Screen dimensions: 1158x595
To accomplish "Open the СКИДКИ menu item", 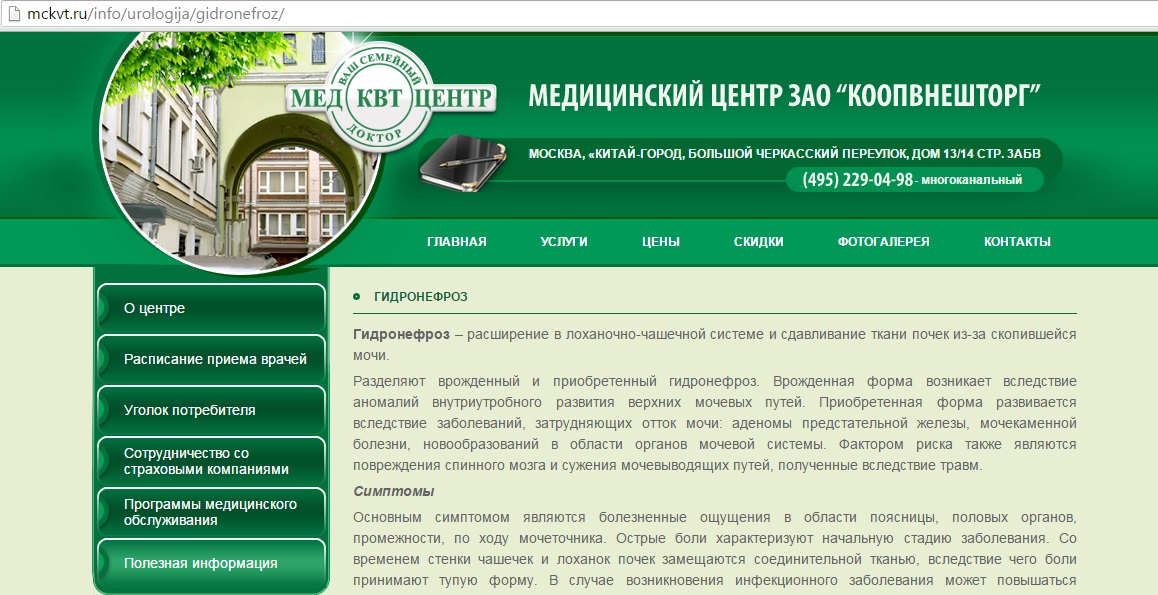I will click(758, 241).
